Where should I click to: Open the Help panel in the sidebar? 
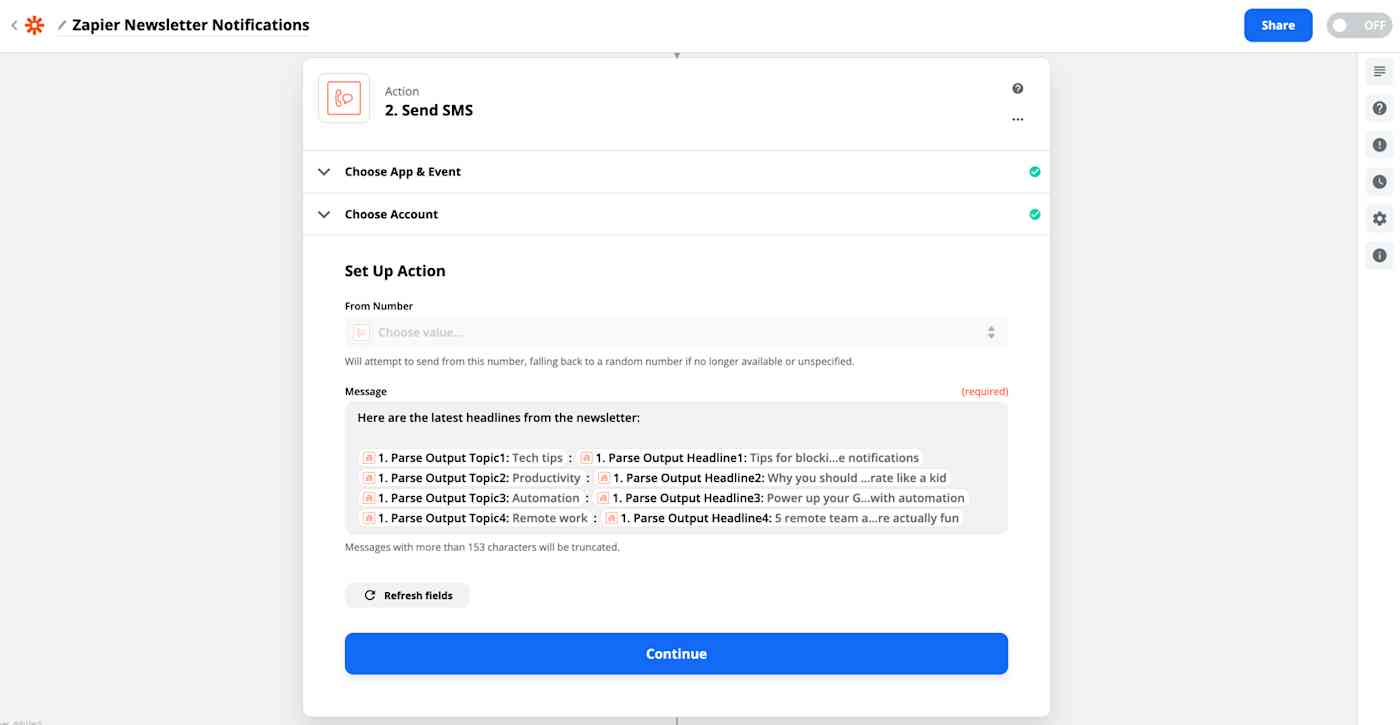tap(1379, 107)
